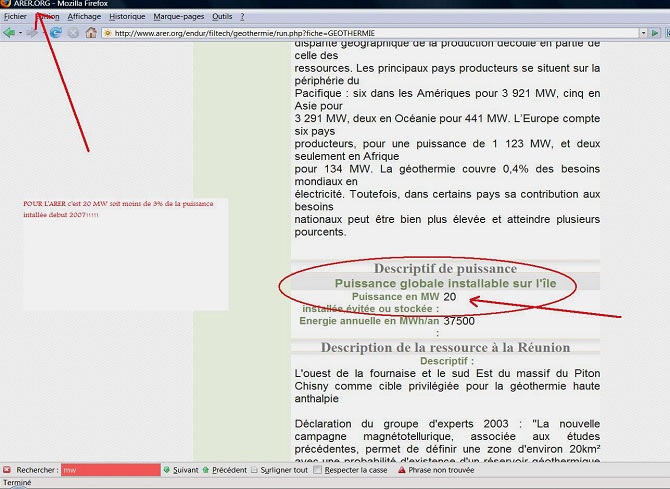Image resolution: width=670 pixels, height=489 pixels.
Task: Open the Historique menu
Action: (127, 17)
